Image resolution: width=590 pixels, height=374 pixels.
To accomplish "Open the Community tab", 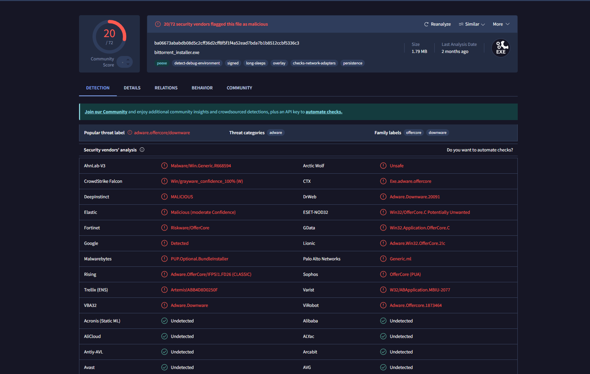I will [x=239, y=88].
